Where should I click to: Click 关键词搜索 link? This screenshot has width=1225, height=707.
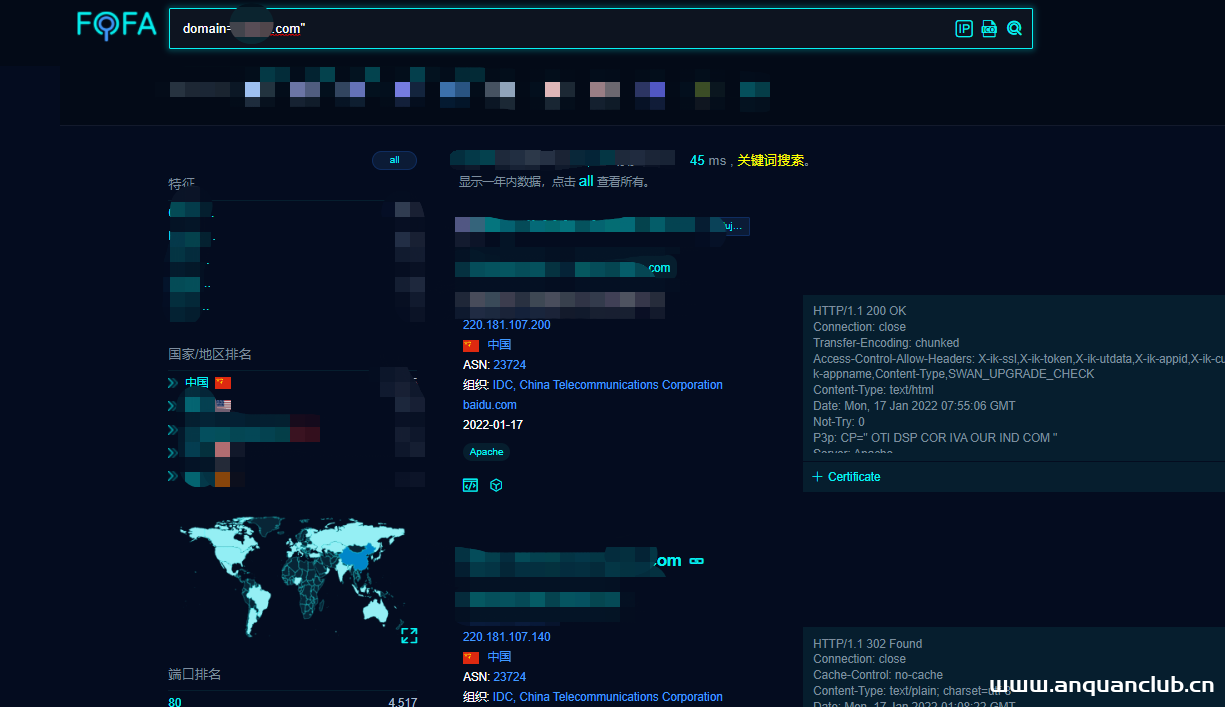pyautogui.click(x=770, y=160)
